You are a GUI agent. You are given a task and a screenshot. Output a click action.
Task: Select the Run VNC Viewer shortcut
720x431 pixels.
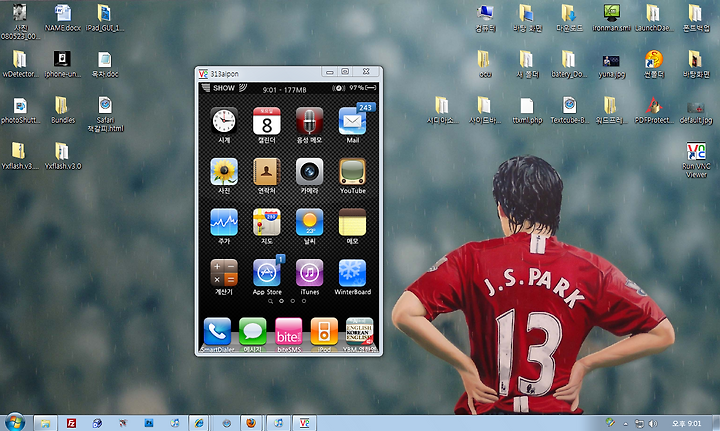click(696, 160)
